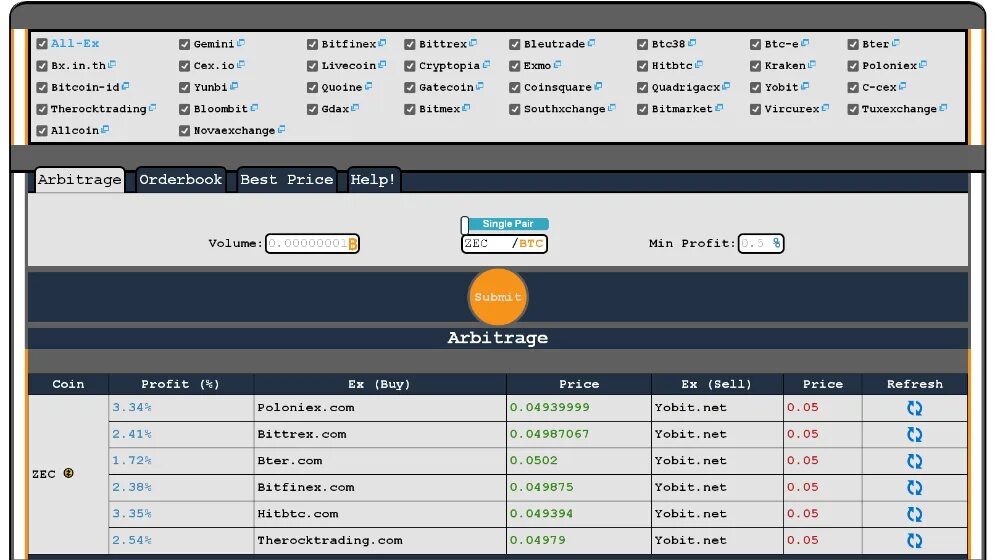Screen dimensions: 1000x560
Task: Open Cryptopia external link icon
Action: pos(486,65)
